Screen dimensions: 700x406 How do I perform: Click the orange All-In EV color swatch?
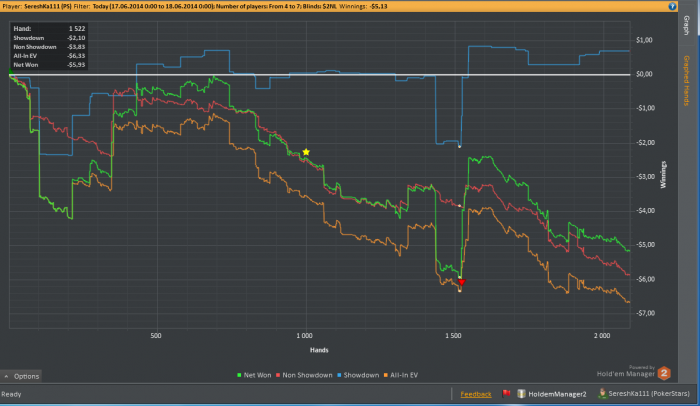click(386, 375)
